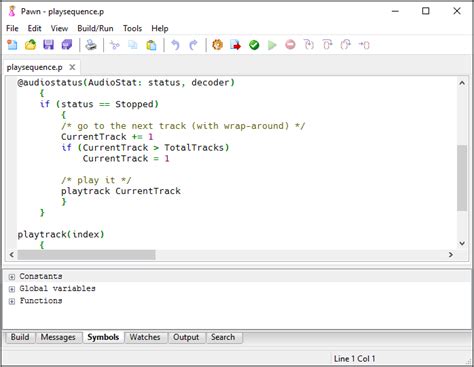Open the Help menu
474x367 pixels.
[x=160, y=28]
